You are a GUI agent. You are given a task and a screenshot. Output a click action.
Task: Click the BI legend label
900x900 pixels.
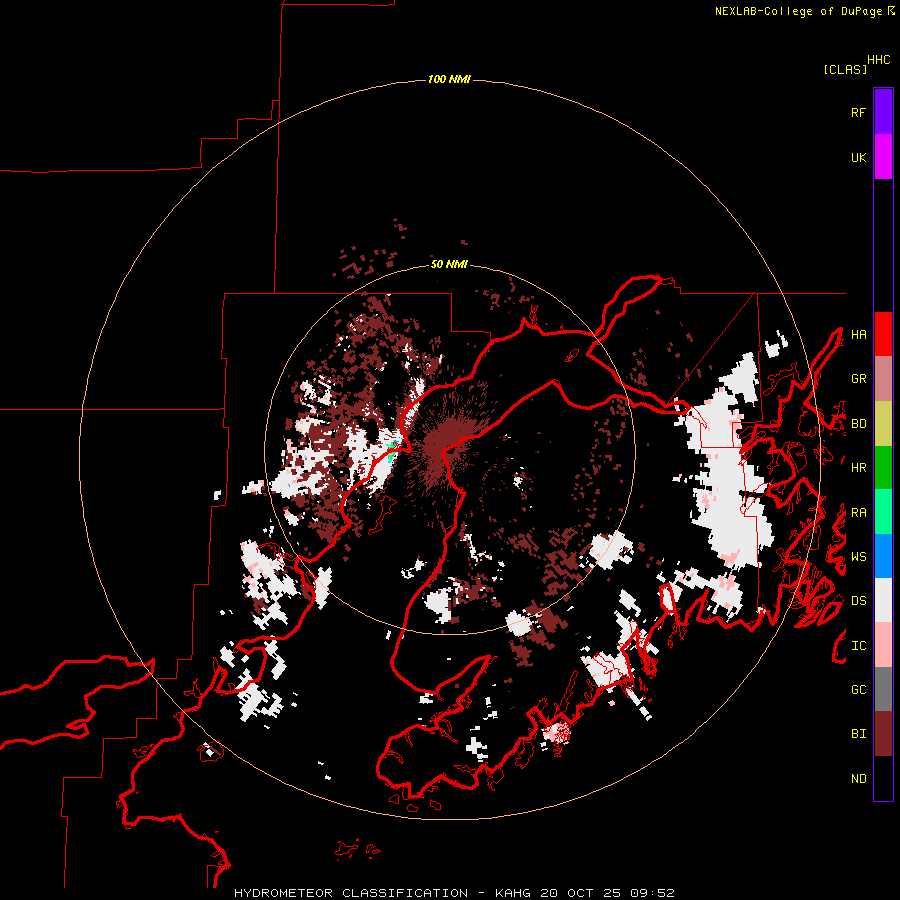click(x=858, y=734)
